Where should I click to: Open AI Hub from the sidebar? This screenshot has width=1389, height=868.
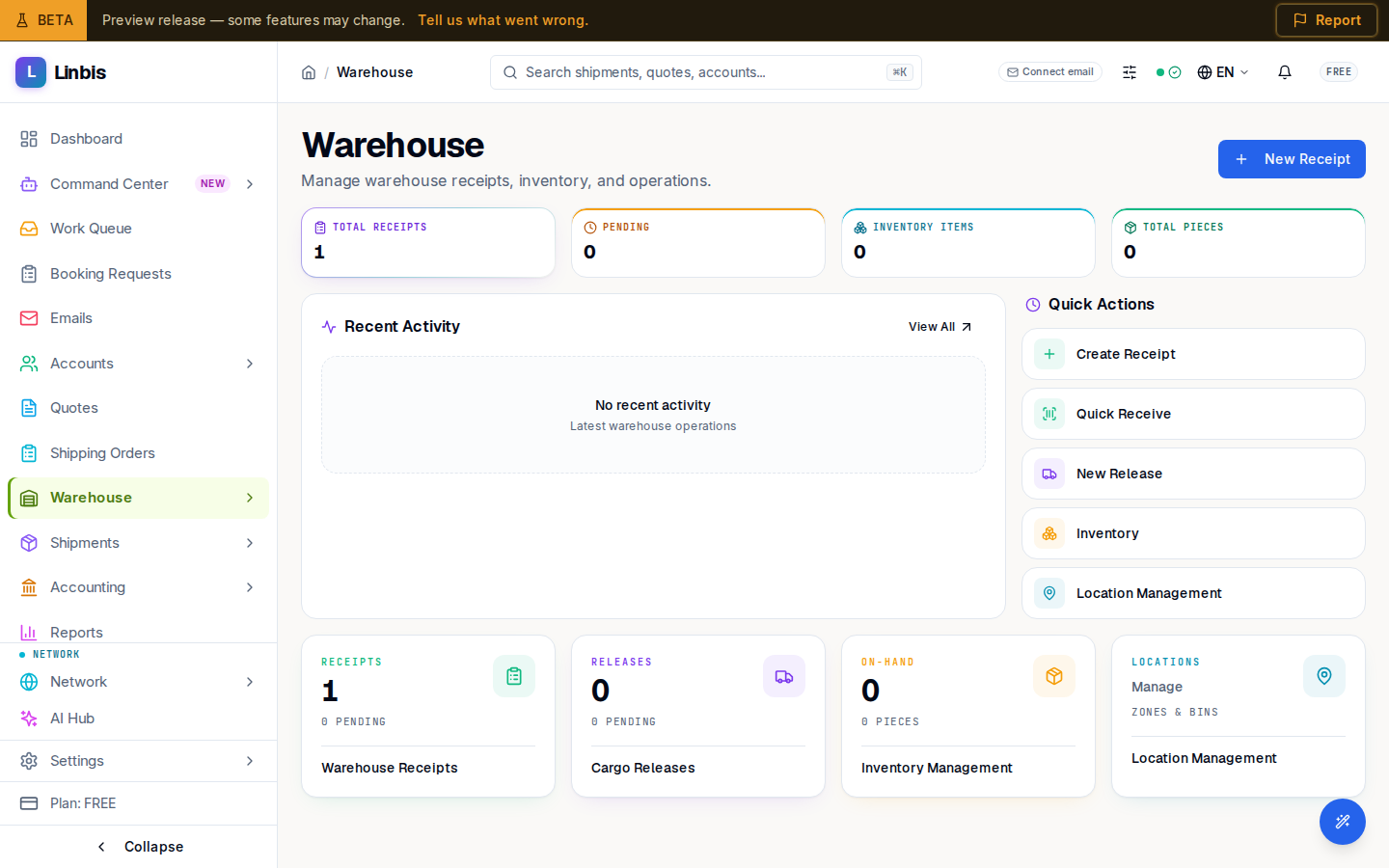click(138, 719)
